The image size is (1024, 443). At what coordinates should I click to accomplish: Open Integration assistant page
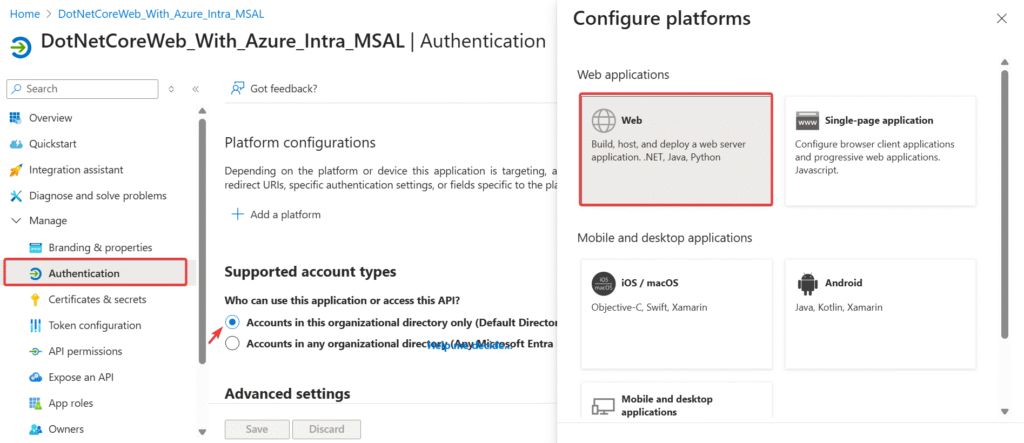(76, 170)
